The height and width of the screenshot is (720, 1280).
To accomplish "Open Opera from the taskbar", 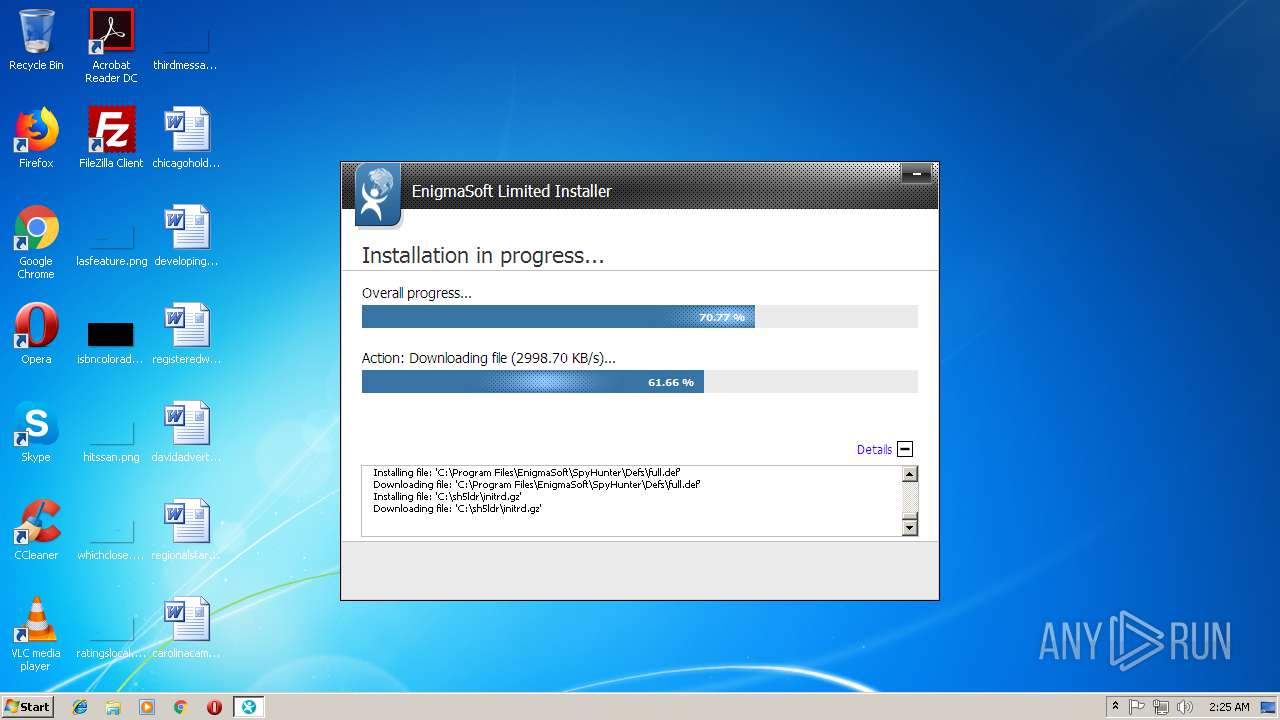I will [214, 707].
